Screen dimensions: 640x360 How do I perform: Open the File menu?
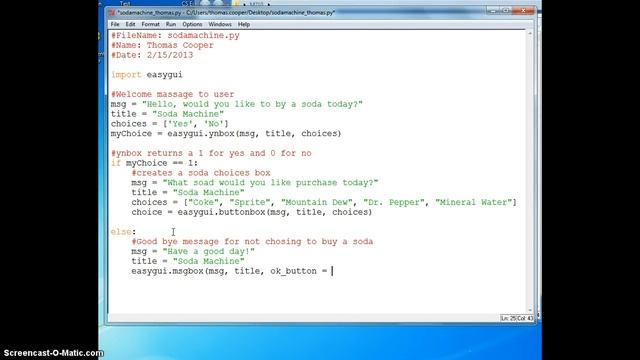tap(115, 24)
